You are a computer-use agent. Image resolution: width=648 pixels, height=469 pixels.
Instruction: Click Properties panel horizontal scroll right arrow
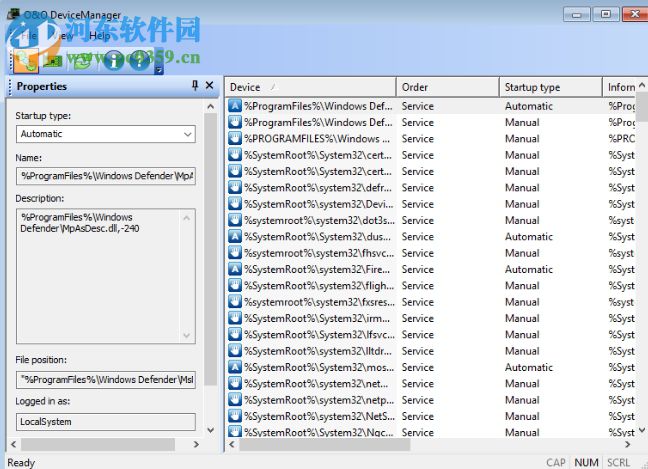[196, 444]
